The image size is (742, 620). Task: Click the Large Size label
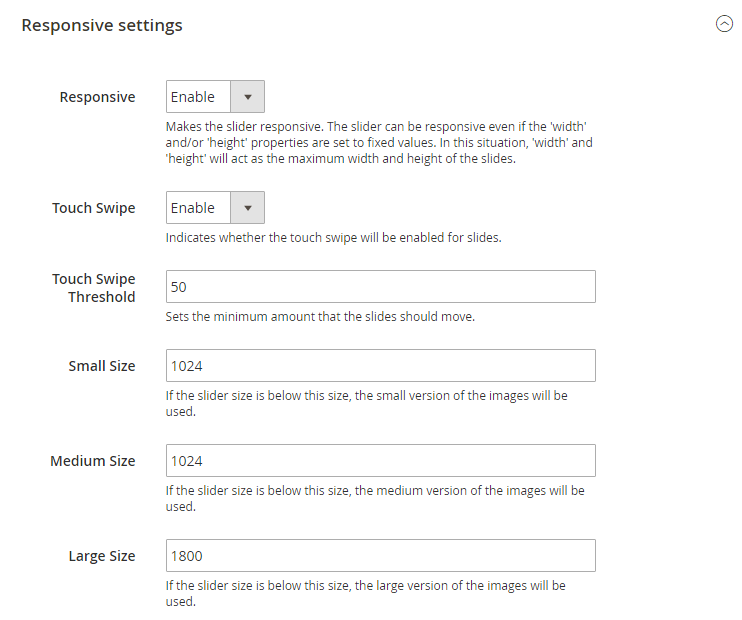[102, 556]
